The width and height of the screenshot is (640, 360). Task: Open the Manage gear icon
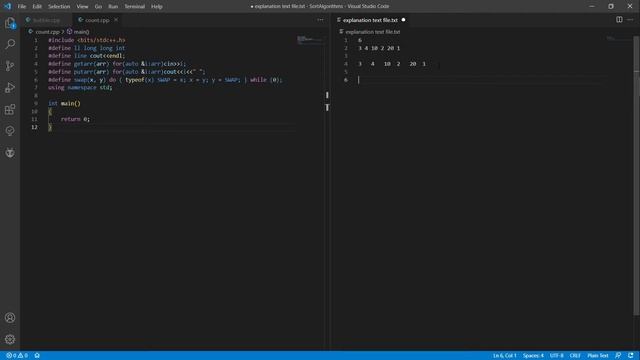(10, 339)
